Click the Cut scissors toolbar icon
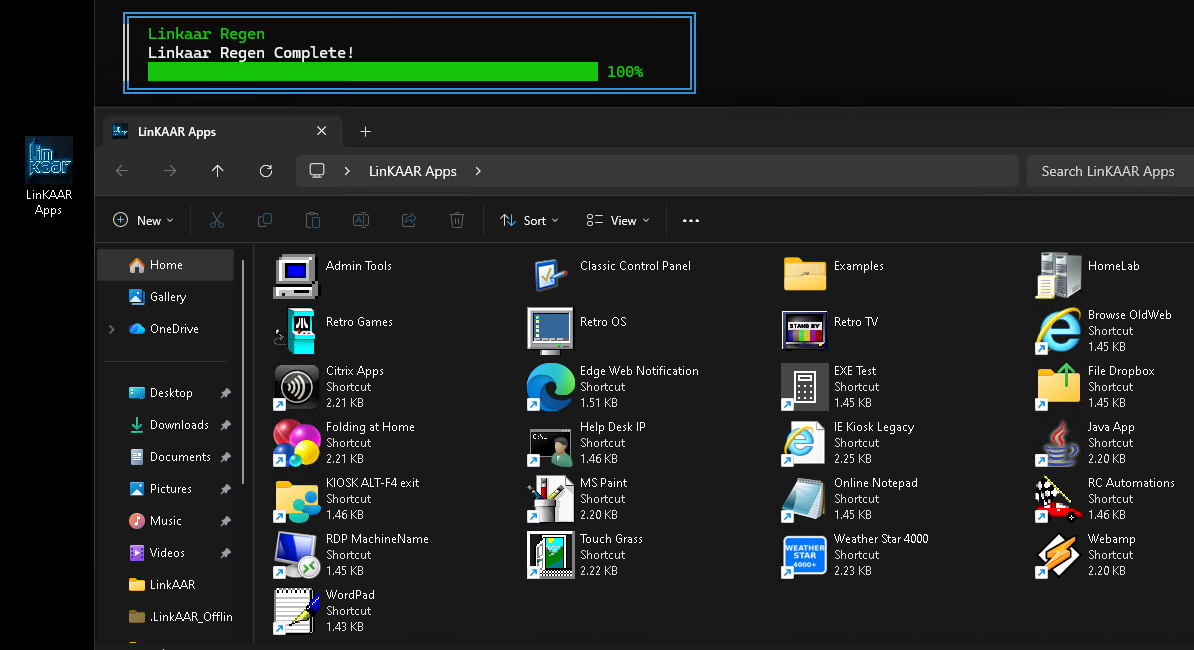 point(217,221)
